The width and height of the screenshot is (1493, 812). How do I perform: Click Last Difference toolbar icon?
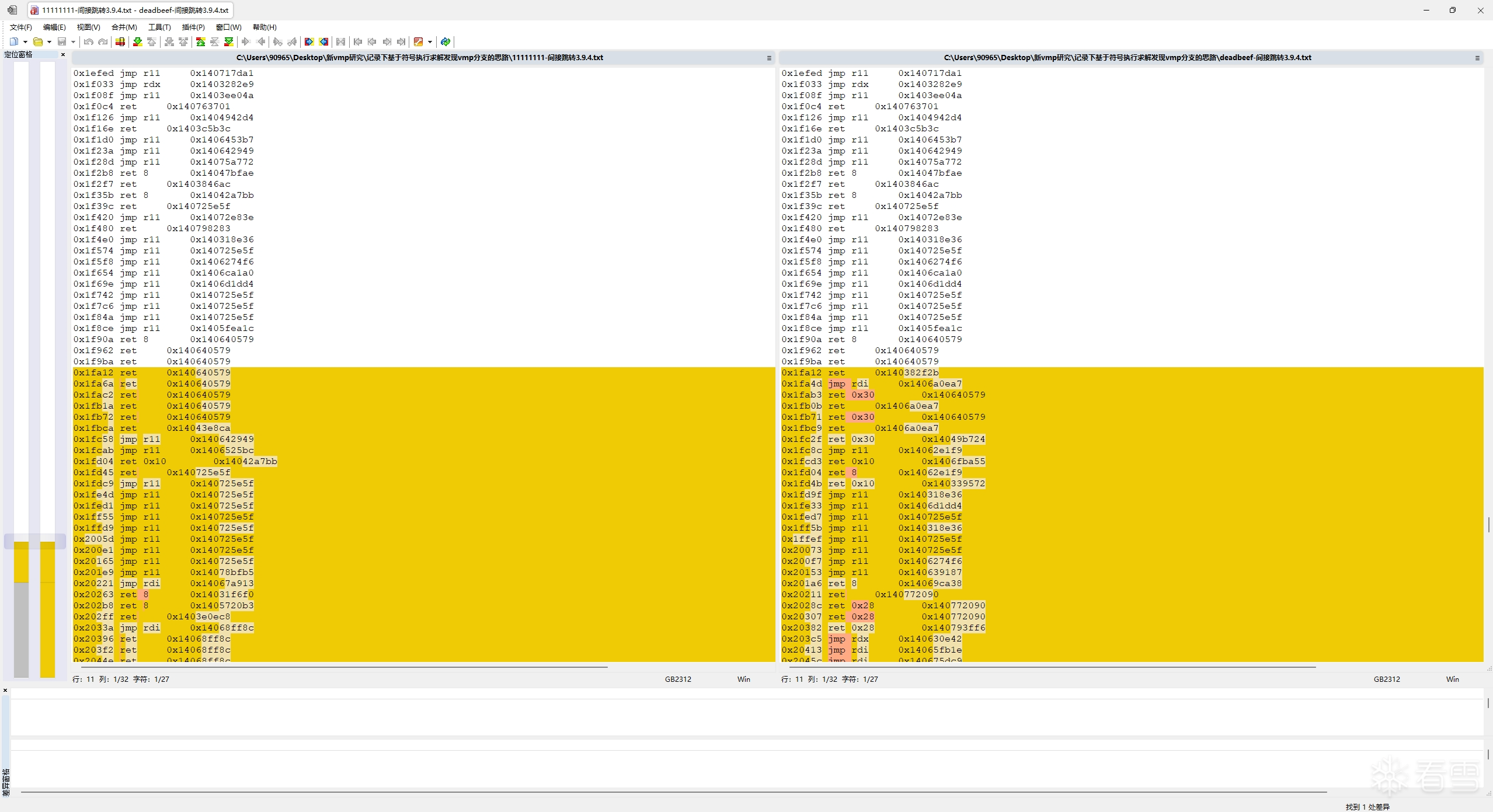(x=229, y=41)
